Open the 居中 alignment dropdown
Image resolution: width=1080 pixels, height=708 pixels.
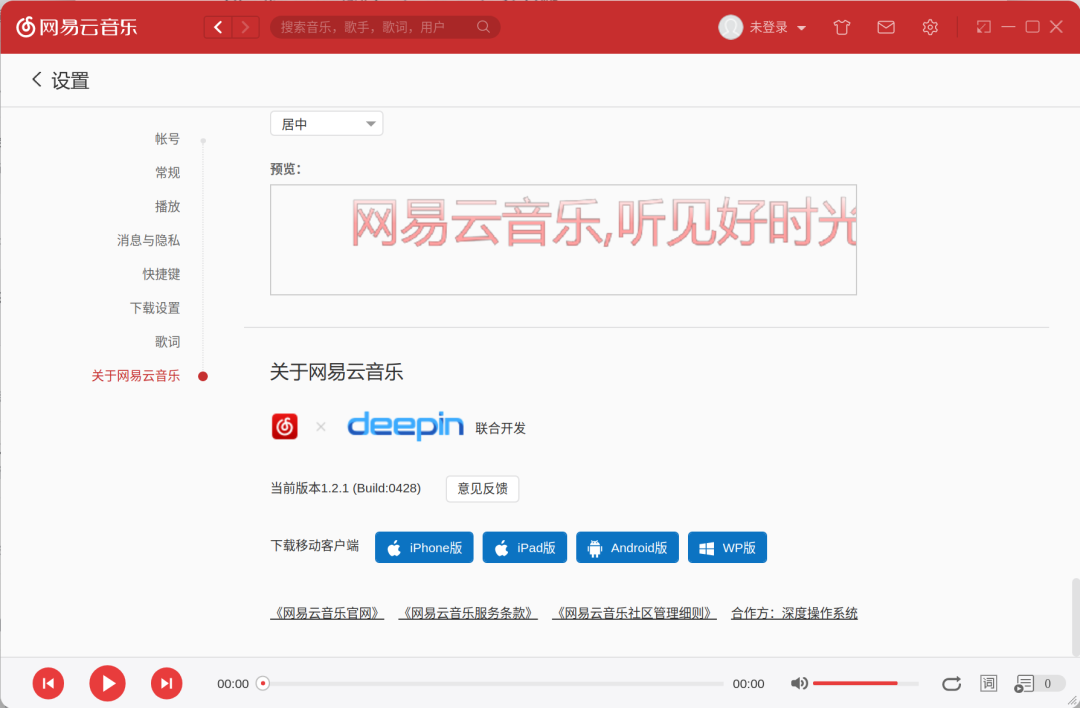[x=326, y=123]
